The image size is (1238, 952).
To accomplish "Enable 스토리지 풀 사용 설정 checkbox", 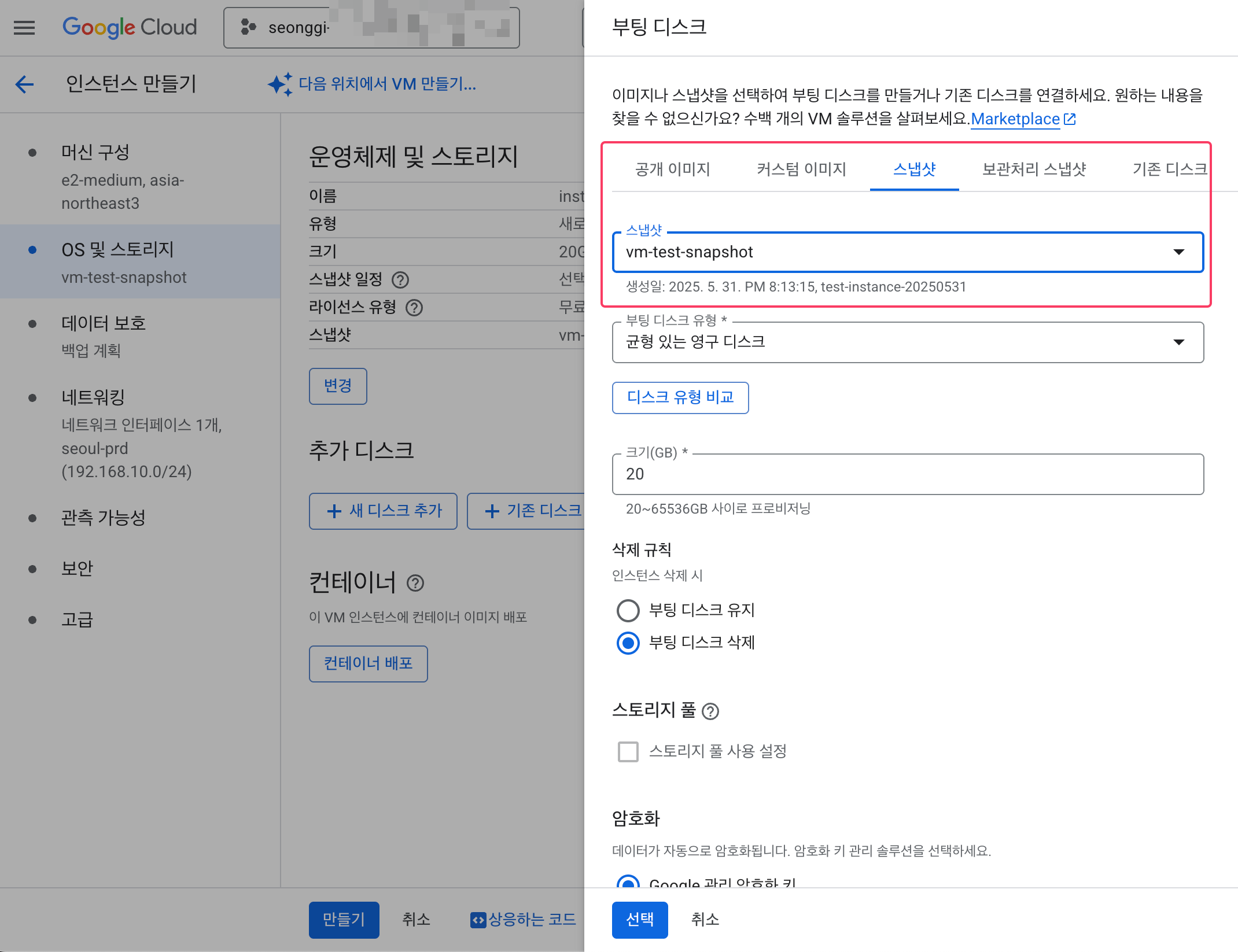I will 628,751.
